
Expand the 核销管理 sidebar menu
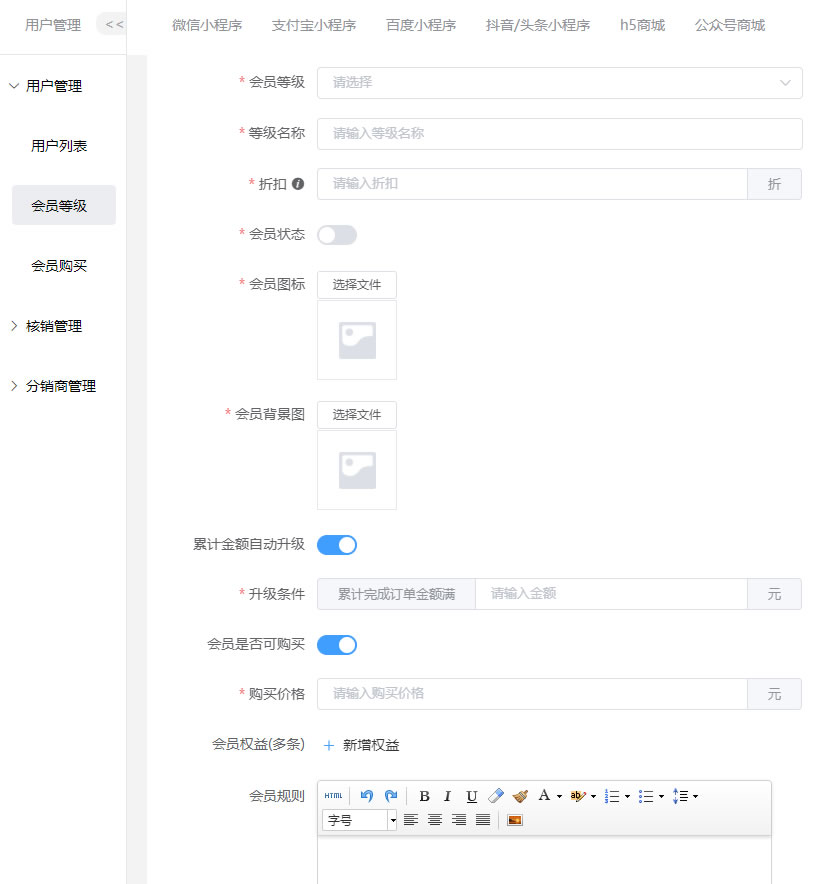[54, 326]
